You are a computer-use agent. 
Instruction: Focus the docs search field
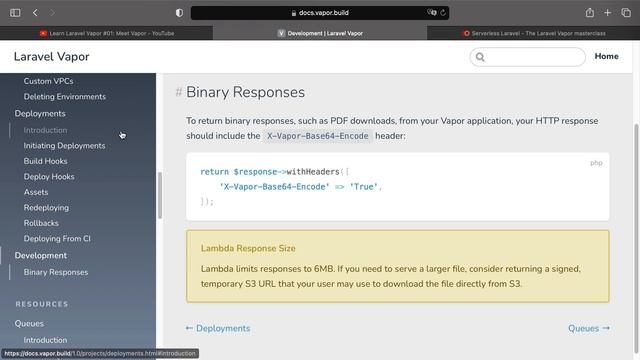click(x=528, y=57)
